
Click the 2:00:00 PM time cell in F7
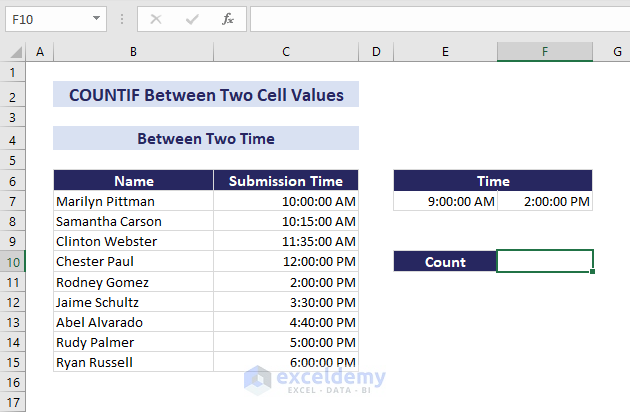tap(545, 201)
